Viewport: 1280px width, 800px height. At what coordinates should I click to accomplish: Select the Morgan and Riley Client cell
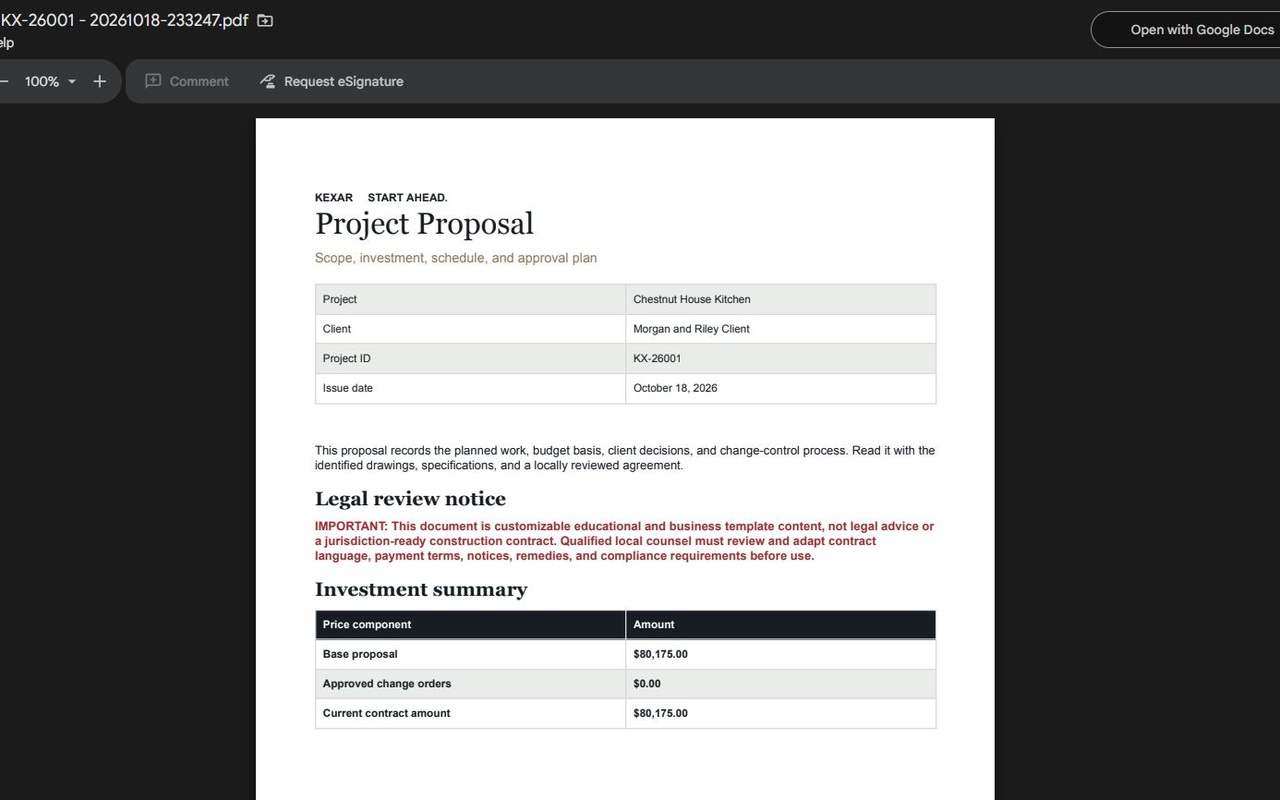781,329
